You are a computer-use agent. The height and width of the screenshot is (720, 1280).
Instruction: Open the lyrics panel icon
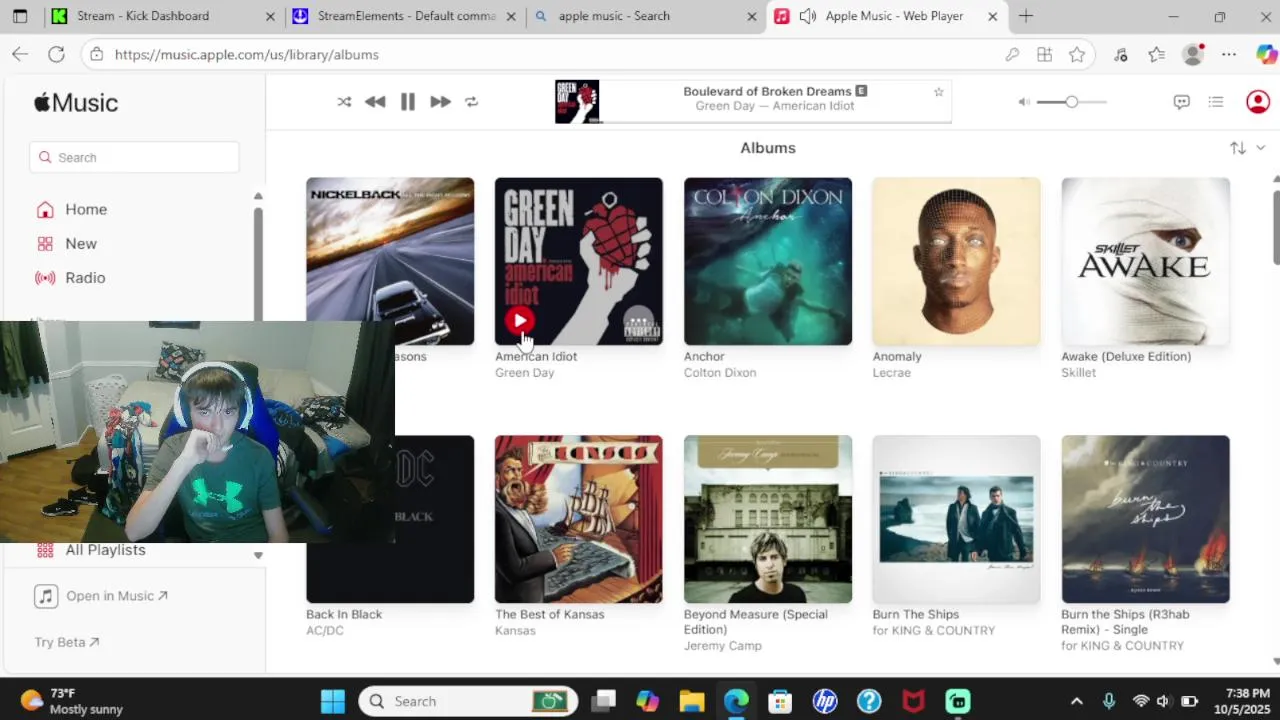[1182, 102]
